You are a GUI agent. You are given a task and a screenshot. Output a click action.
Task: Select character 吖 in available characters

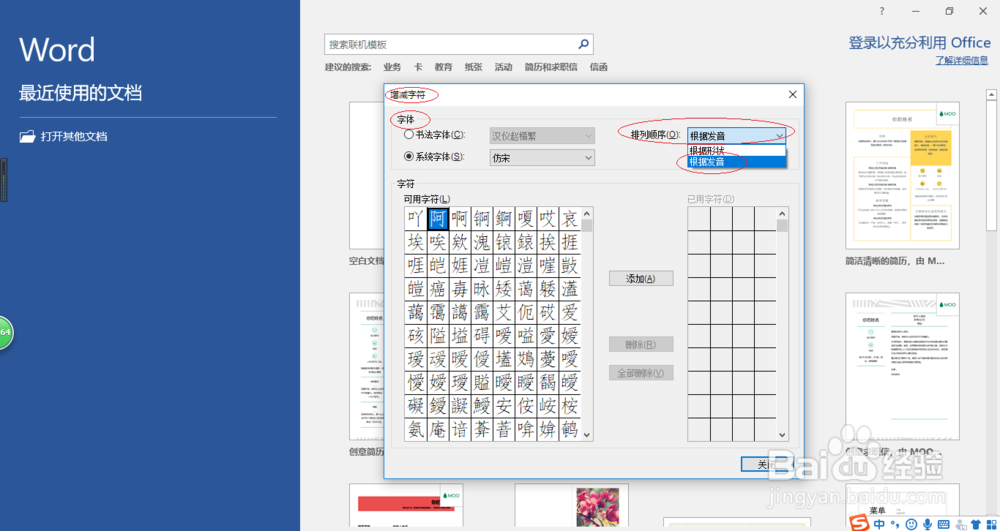(416, 218)
